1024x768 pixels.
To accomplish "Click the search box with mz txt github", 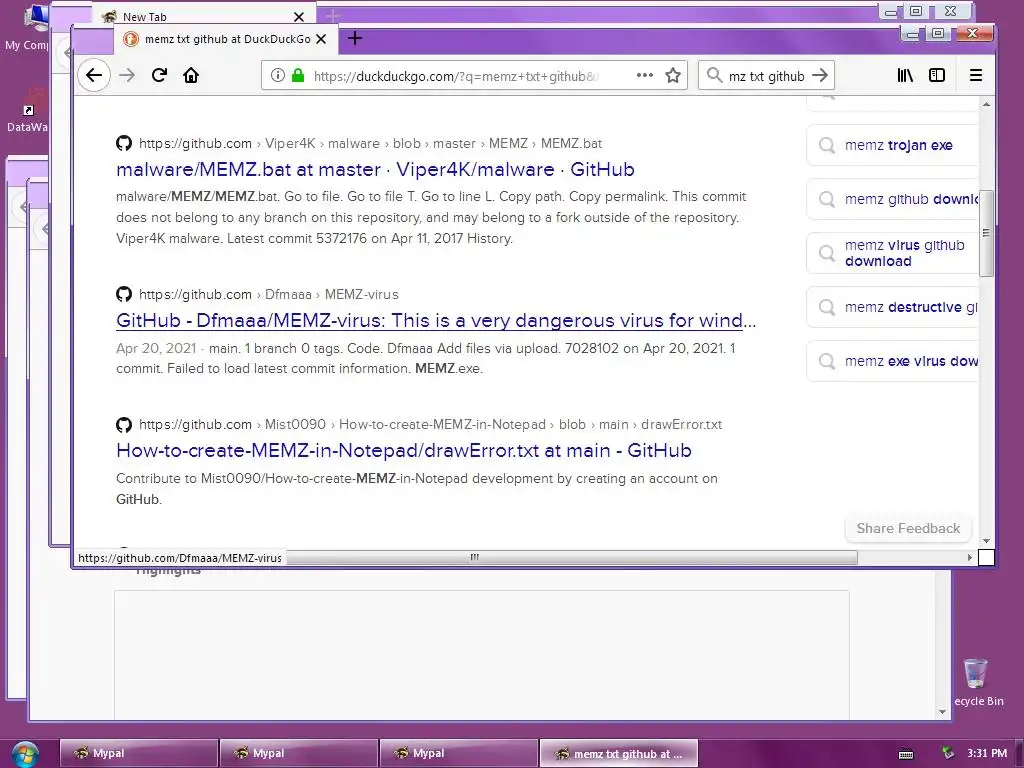I will click(x=766, y=76).
